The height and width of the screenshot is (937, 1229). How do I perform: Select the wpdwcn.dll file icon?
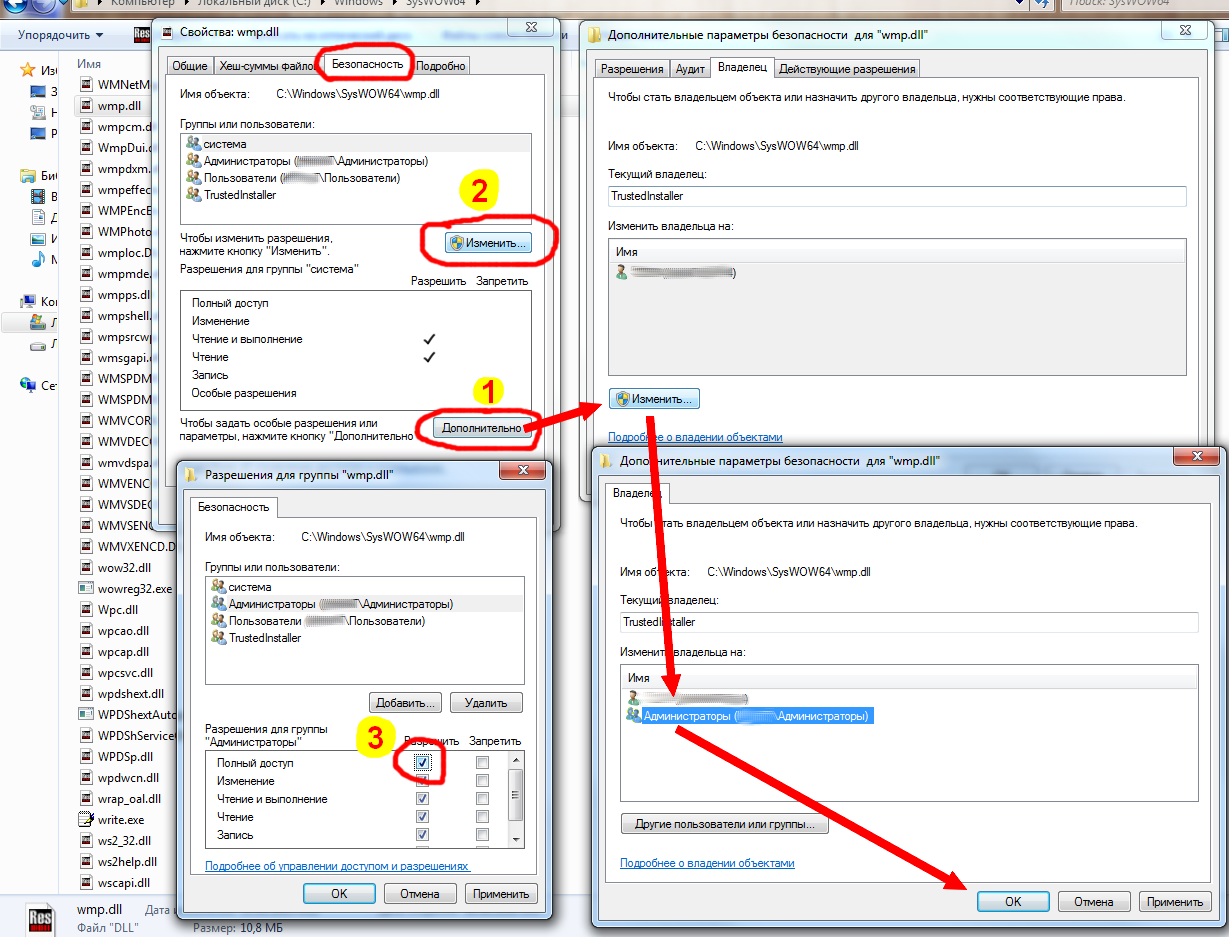(87, 778)
